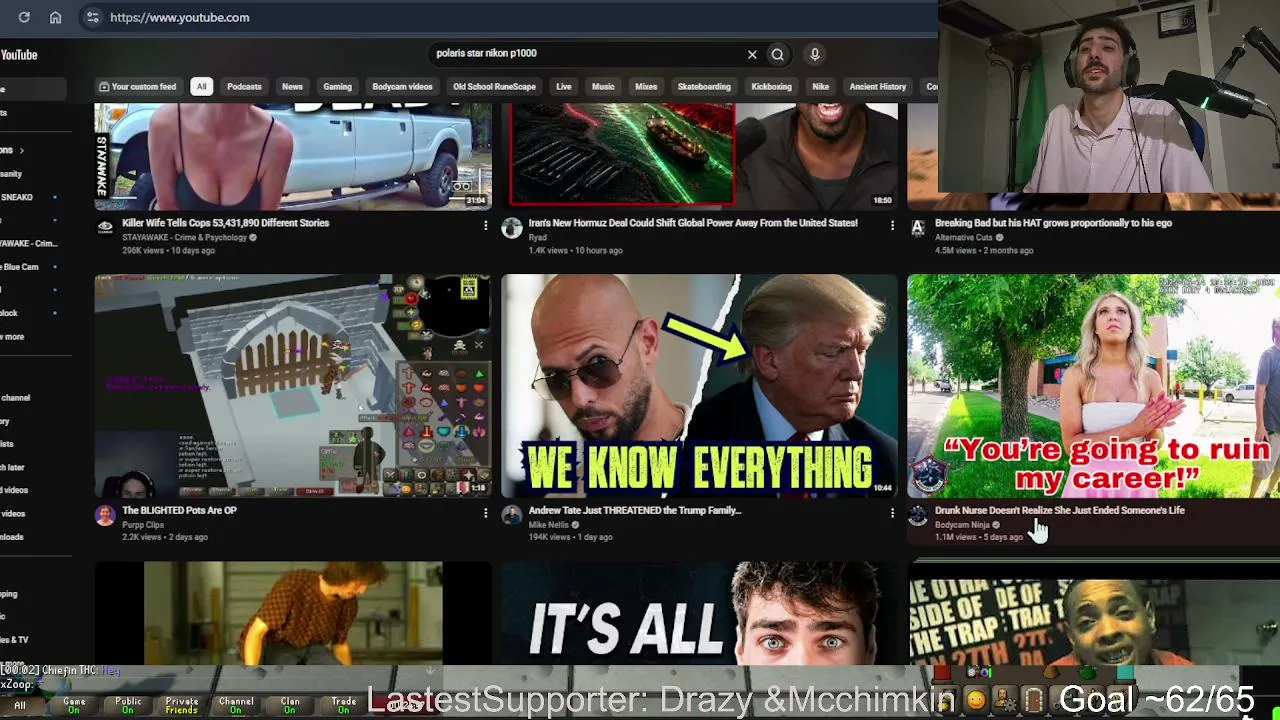Open Alternative Cuts channel avatar
The width and height of the screenshot is (1280, 720).
[x=918, y=228]
